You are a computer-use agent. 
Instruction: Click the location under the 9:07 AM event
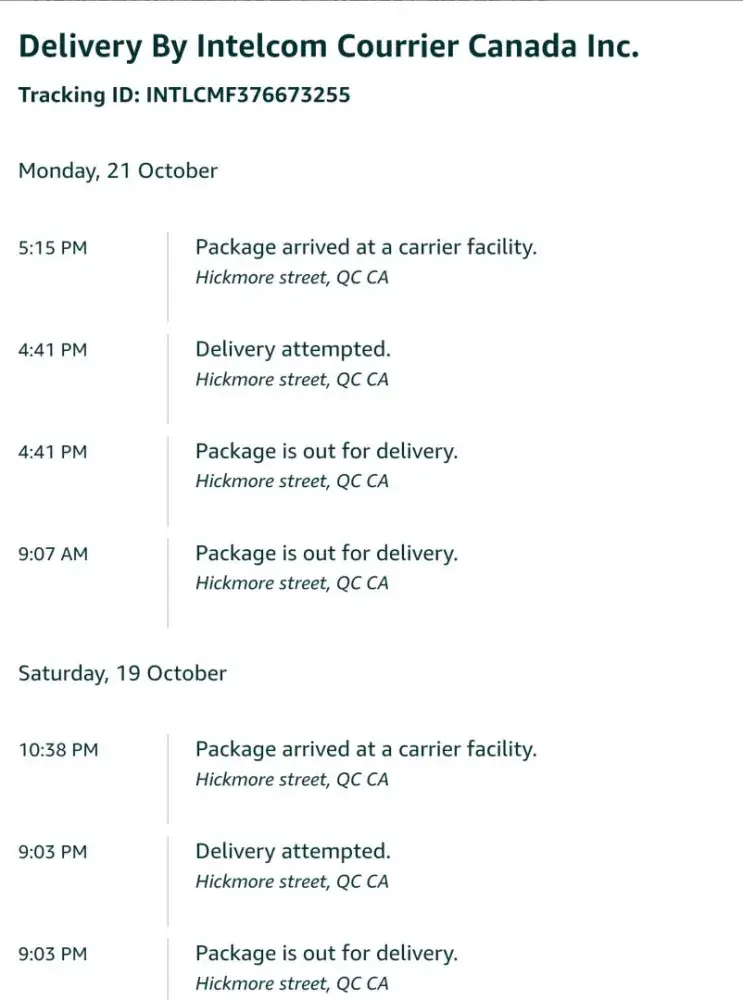[291, 584]
